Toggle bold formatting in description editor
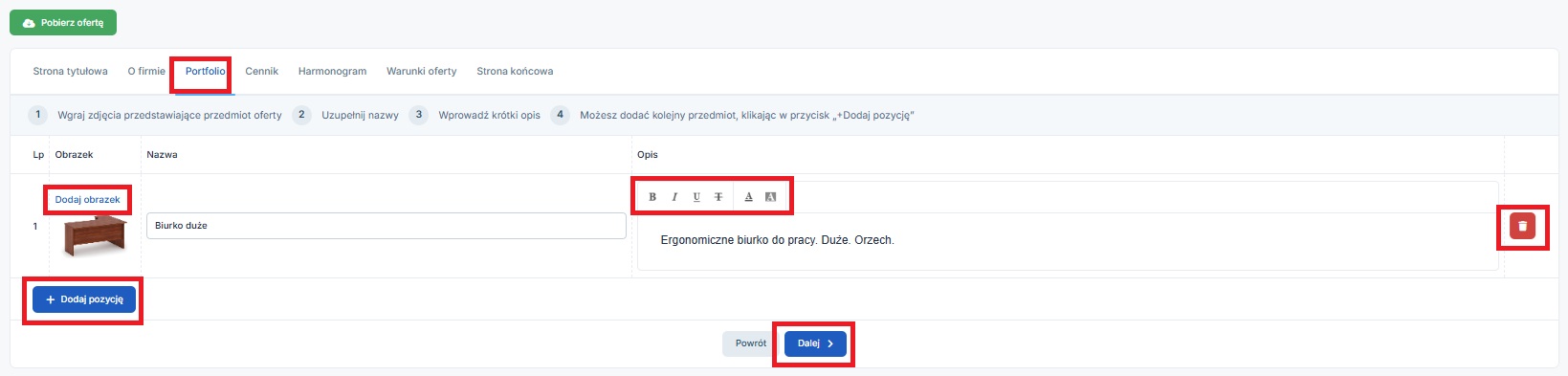 pyautogui.click(x=652, y=197)
